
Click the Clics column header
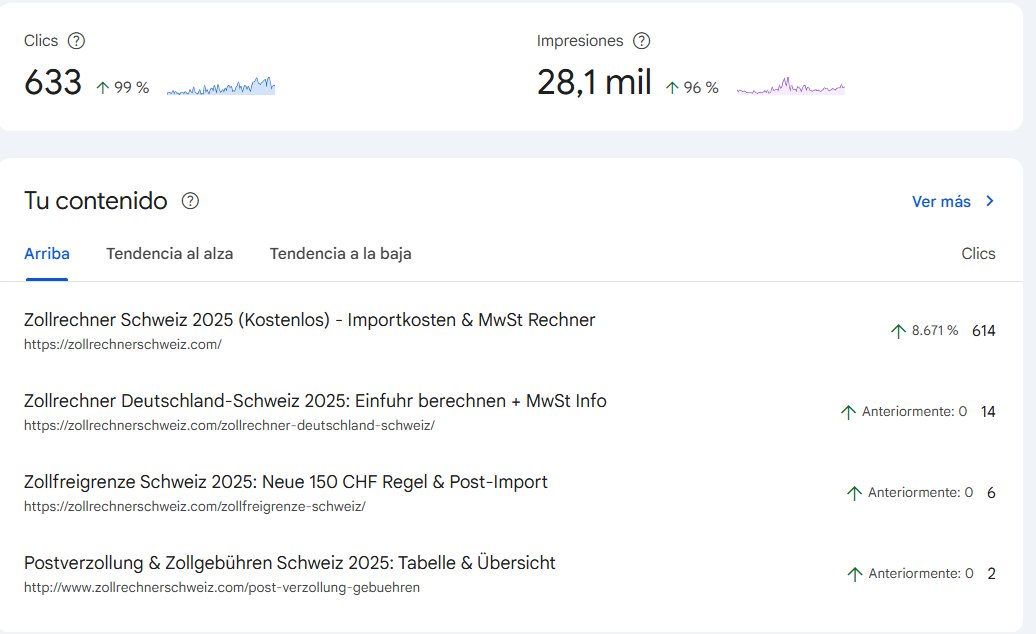[x=978, y=253]
